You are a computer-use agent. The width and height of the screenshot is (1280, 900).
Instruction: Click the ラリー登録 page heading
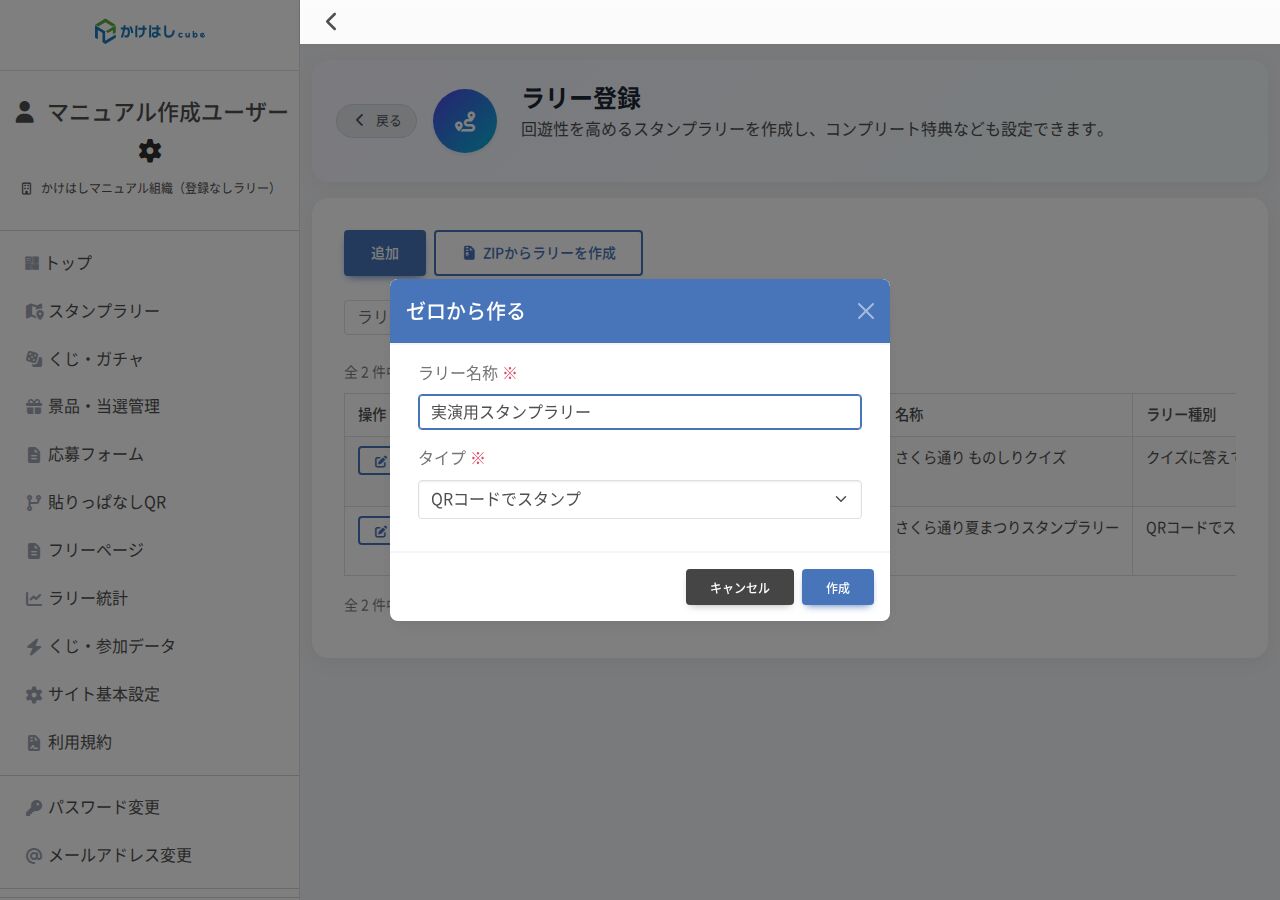click(582, 98)
